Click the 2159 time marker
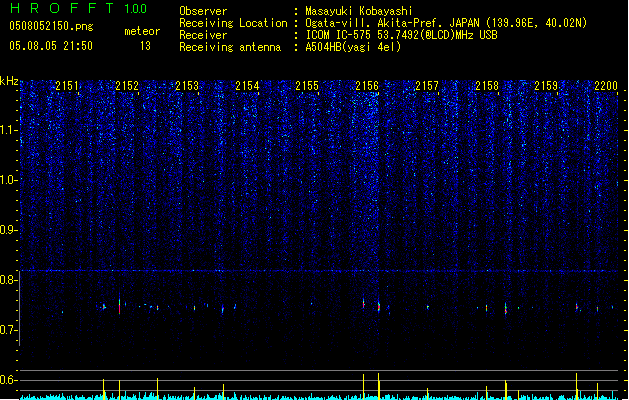629x400 pixels. point(546,86)
